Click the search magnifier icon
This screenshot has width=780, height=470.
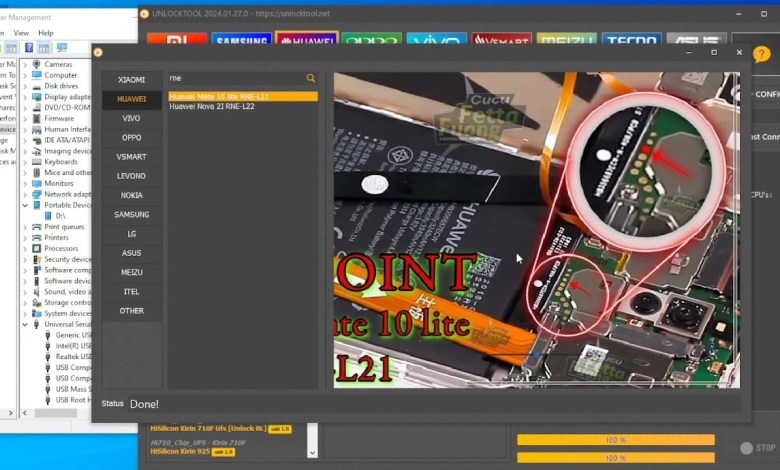(x=311, y=78)
